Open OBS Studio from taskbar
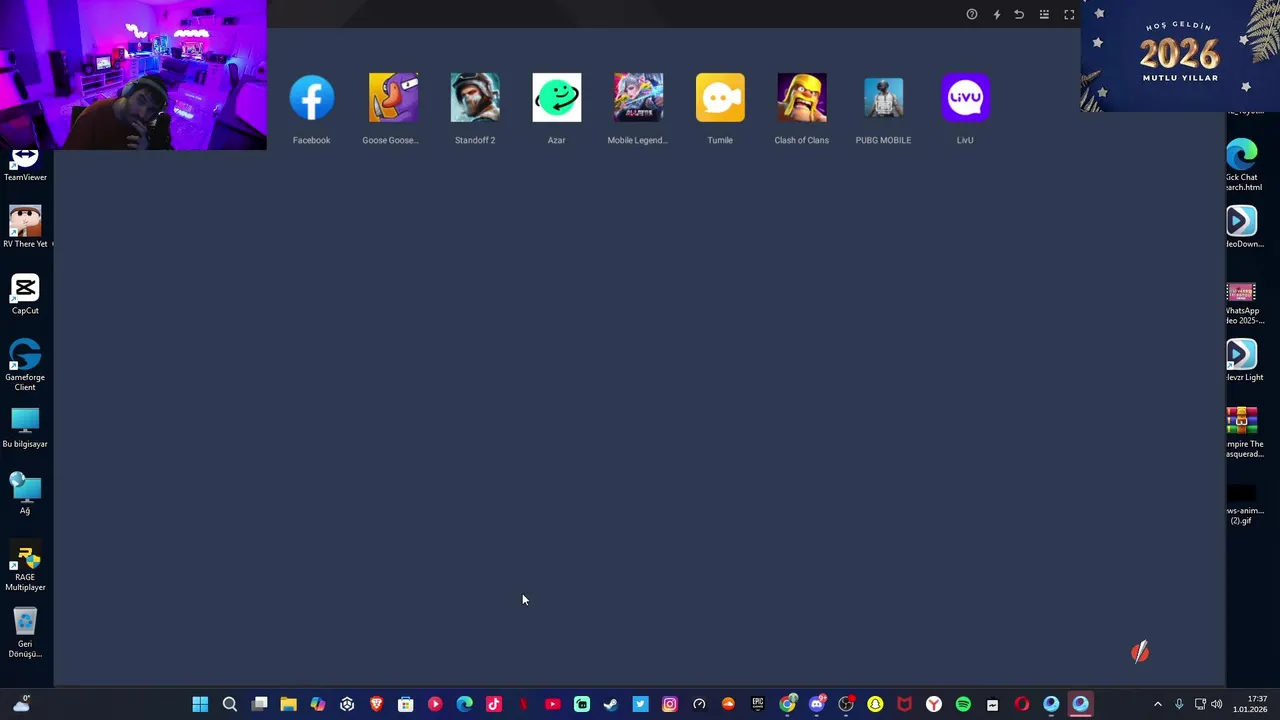Viewport: 1280px width, 720px height. pos(846,704)
